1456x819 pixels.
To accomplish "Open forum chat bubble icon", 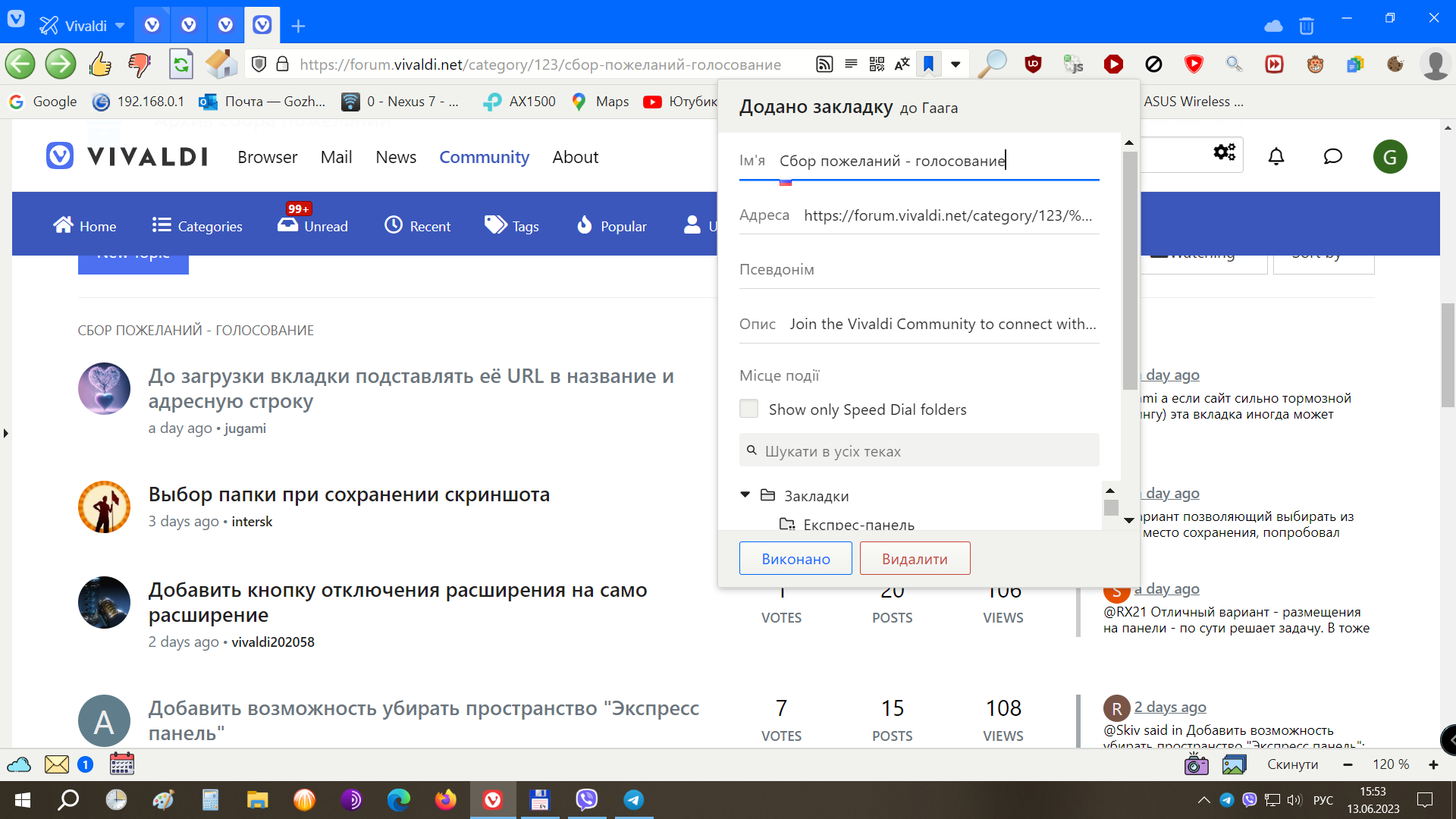I will click(x=1332, y=157).
